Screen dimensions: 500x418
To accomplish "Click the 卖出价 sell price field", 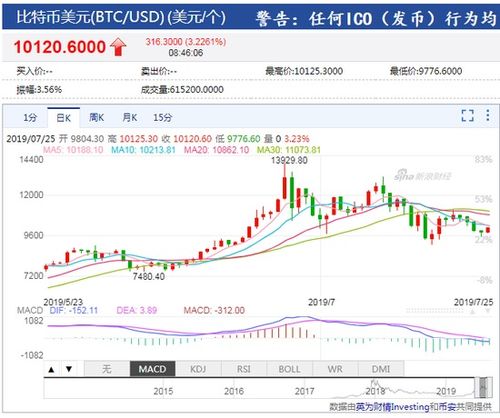I will (x=159, y=71).
